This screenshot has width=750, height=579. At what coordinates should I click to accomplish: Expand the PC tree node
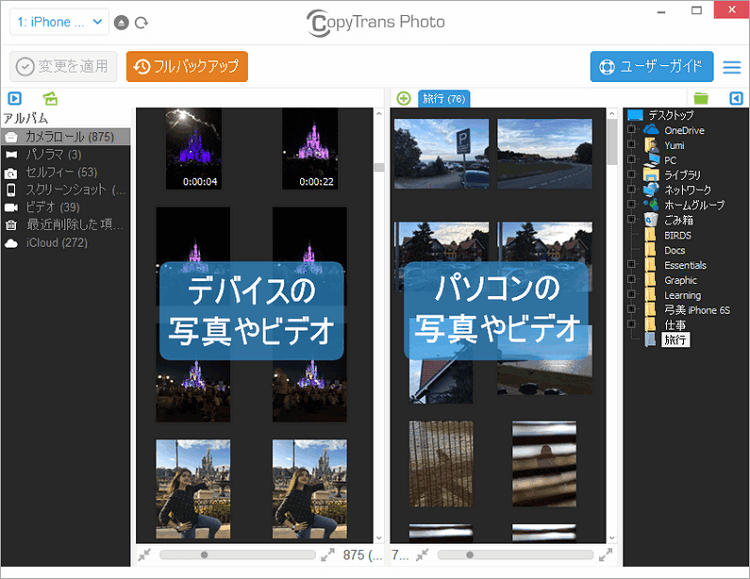(x=631, y=159)
